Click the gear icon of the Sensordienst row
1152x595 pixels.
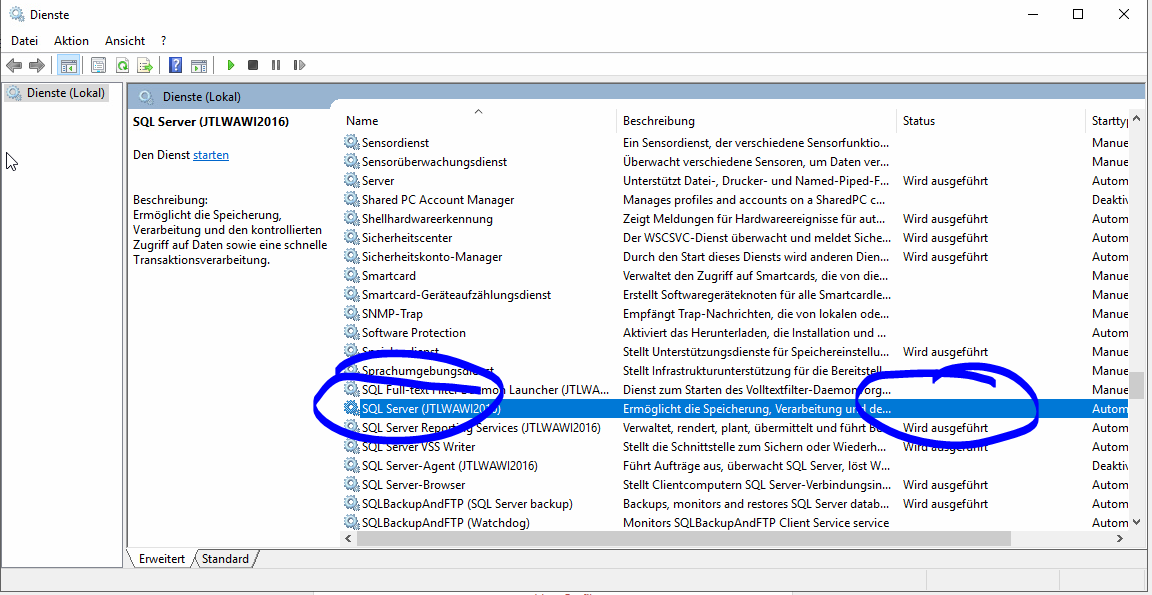pos(352,143)
